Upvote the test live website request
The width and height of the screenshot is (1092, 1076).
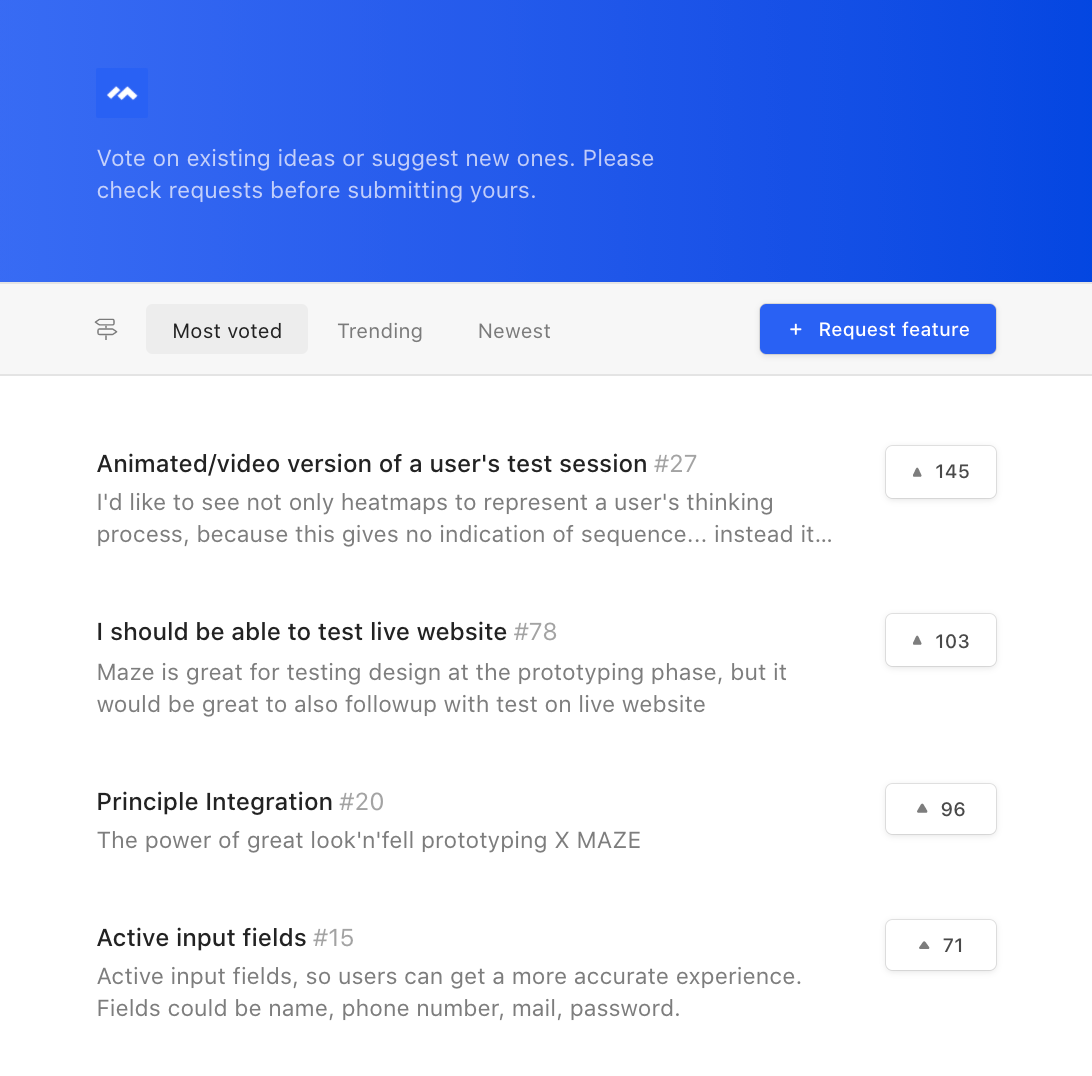pos(941,641)
